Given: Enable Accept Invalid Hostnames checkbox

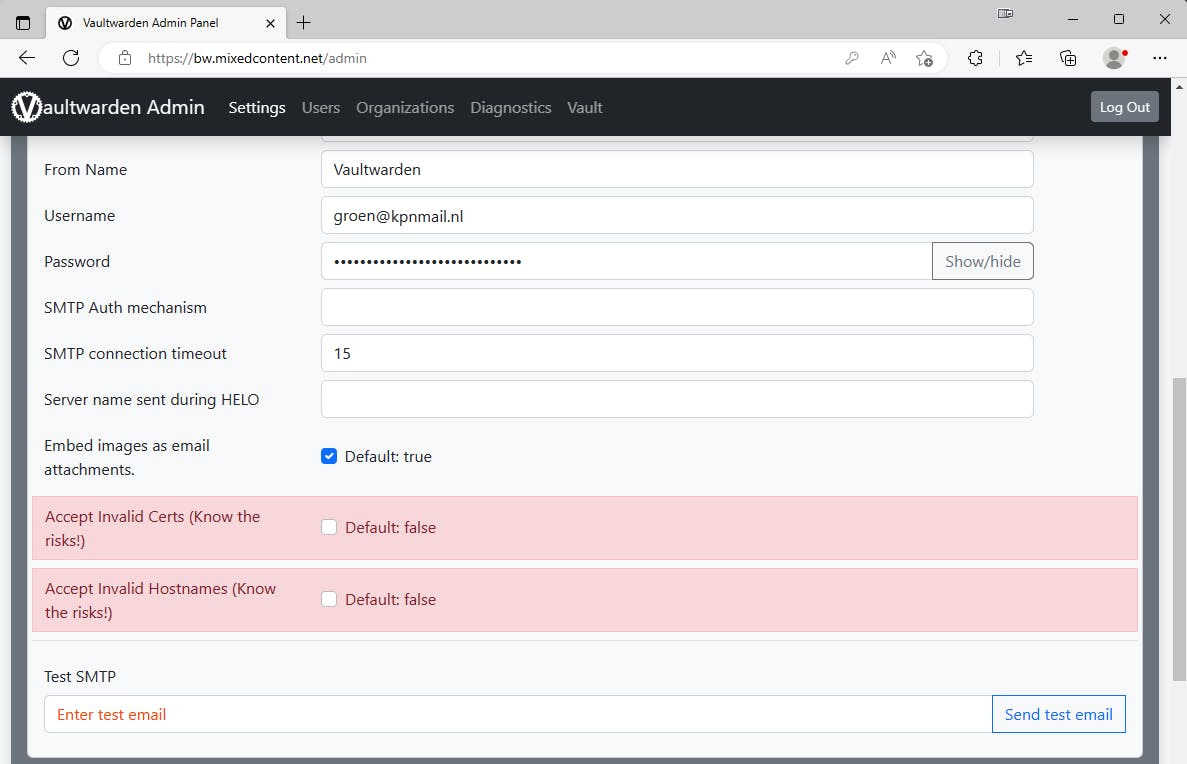Looking at the screenshot, I should (x=329, y=599).
